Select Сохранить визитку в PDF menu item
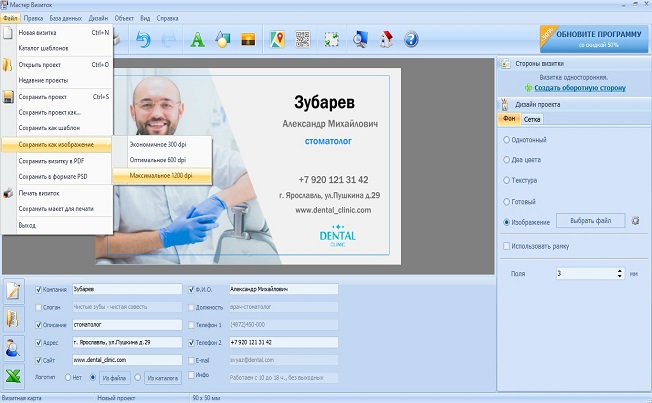 [x=57, y=161]
